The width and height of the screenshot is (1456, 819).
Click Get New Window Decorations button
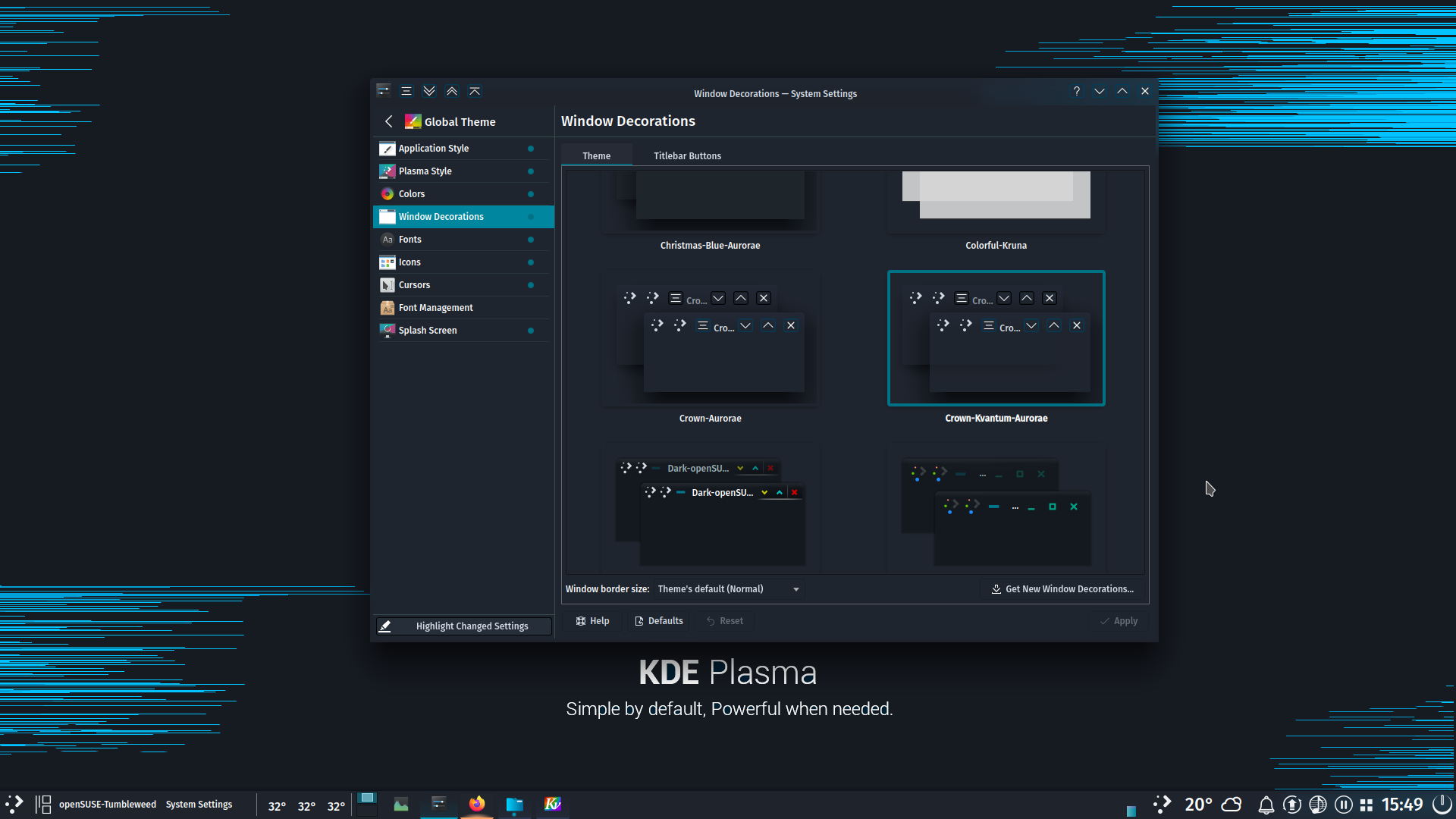[x=1062, y=589]
